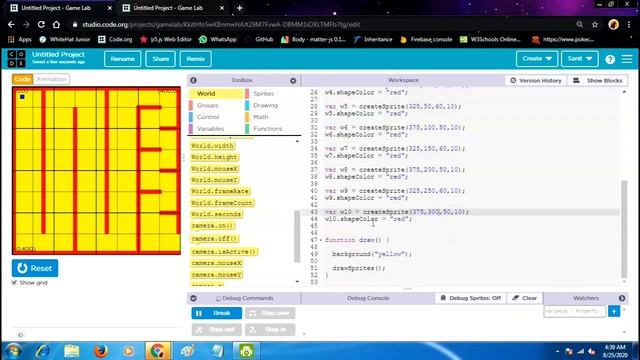Screen dimensions: 640x360
Task: Open Paint from taskbar
Action: [187, 351]
